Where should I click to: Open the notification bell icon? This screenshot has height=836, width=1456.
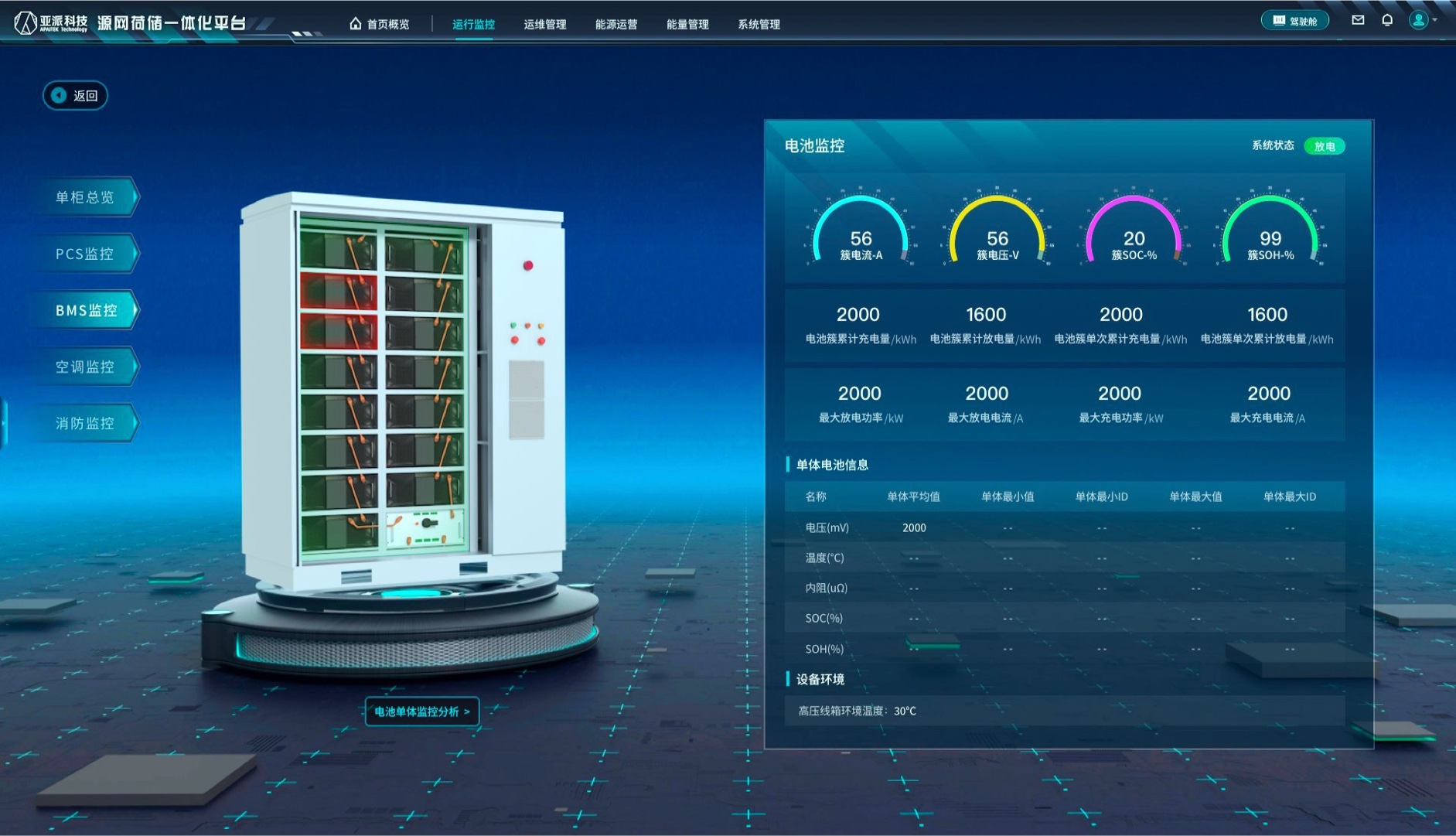pyautogui.click(x=1387, y=20)
